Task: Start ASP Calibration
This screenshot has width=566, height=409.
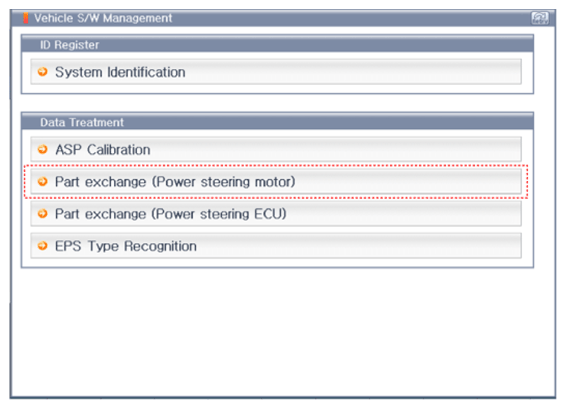Action: click(x=276, y=149)
